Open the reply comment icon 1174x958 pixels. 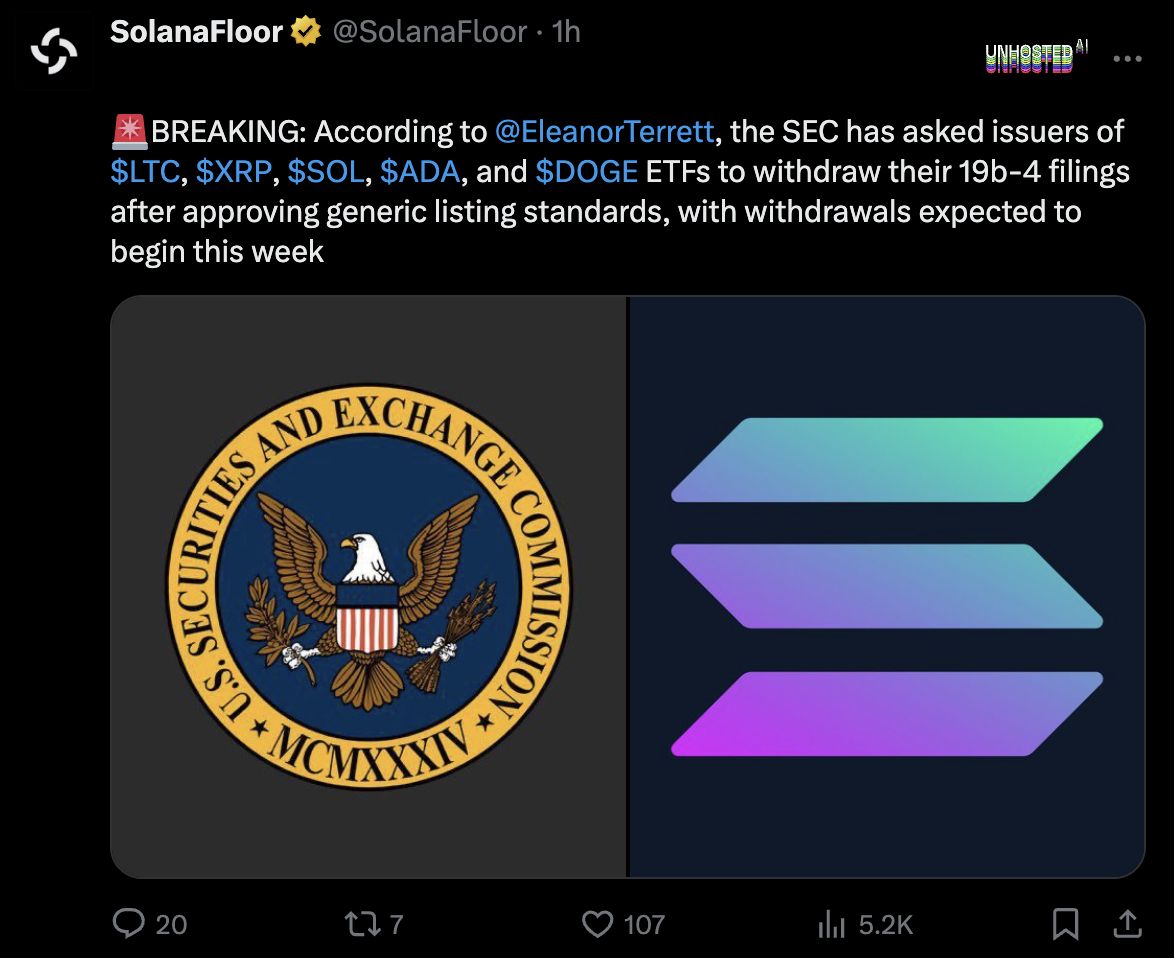[129, 924]
